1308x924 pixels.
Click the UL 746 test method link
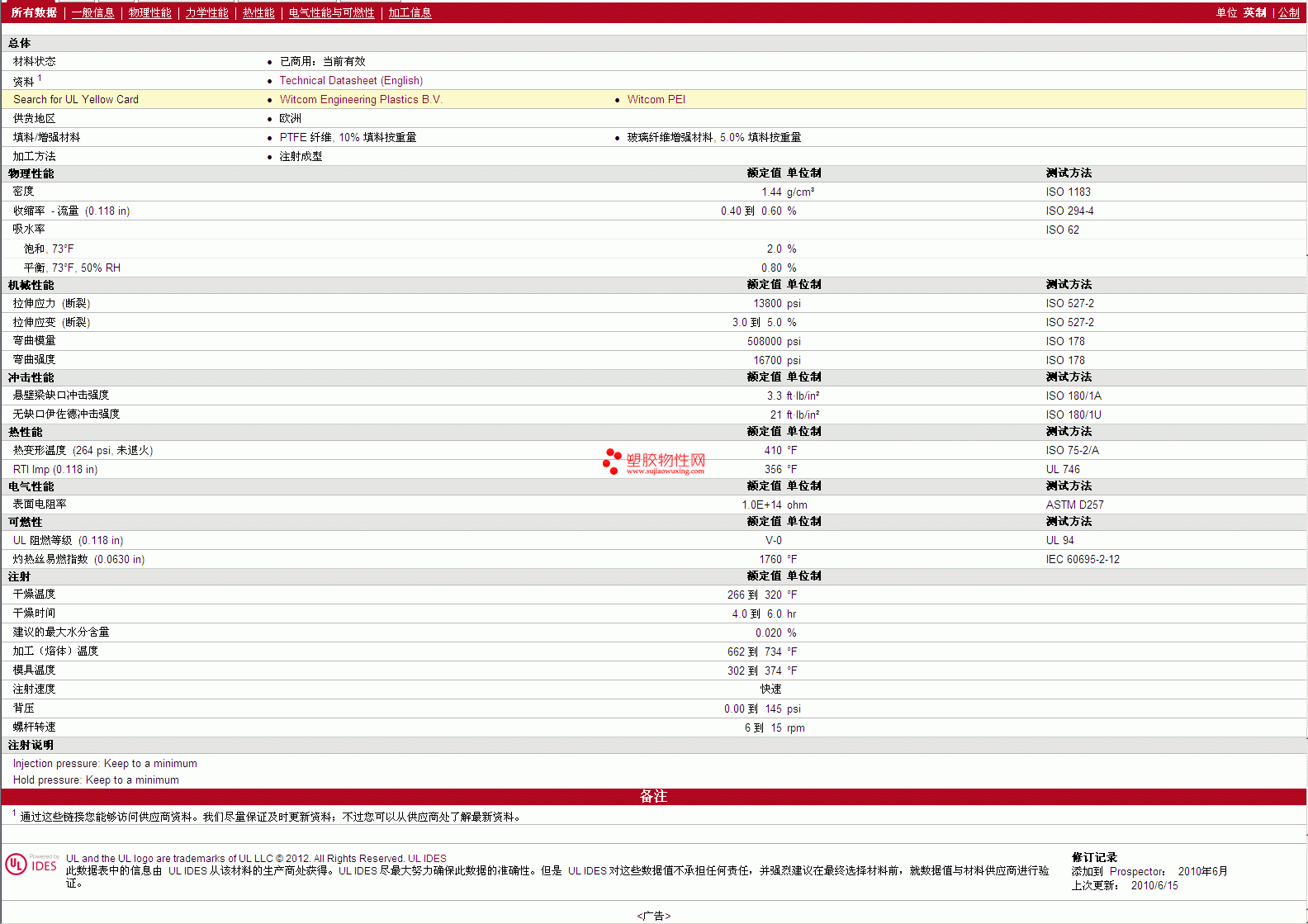pyautogui.click(x=1063, y=469)
